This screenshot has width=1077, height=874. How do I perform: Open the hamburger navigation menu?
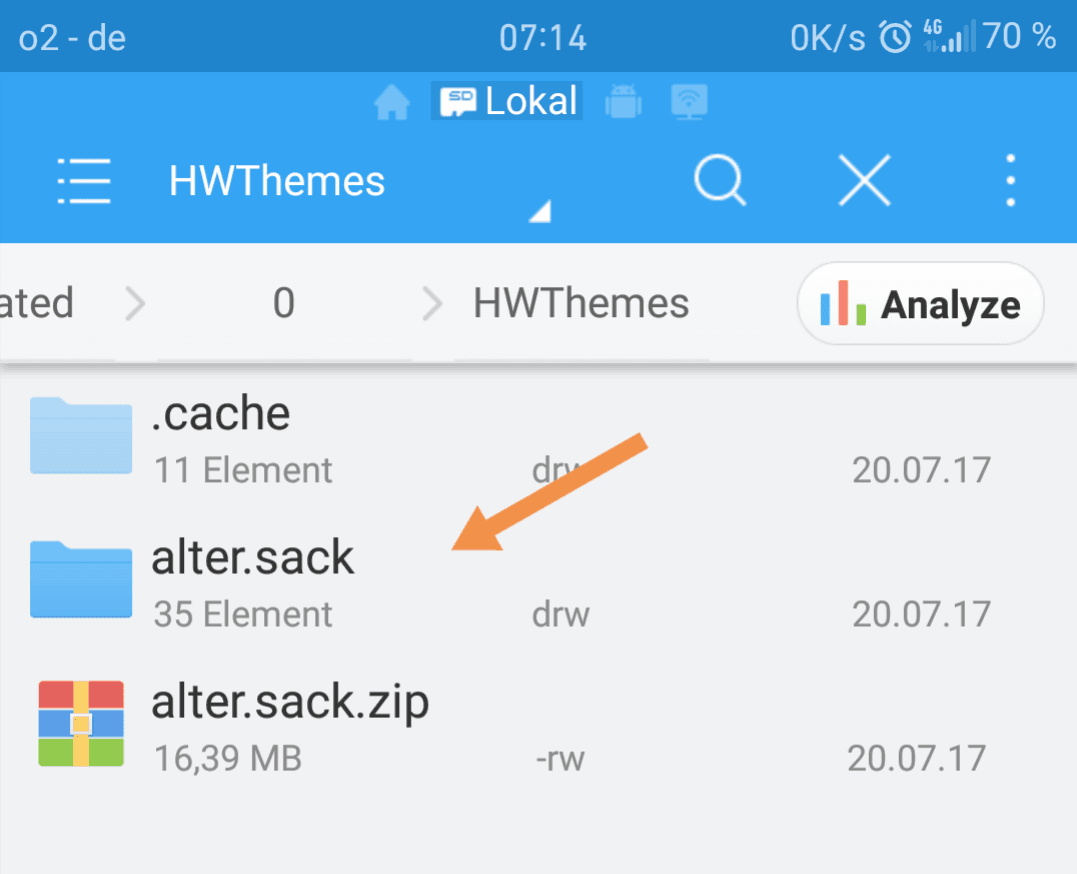(84, 181)
